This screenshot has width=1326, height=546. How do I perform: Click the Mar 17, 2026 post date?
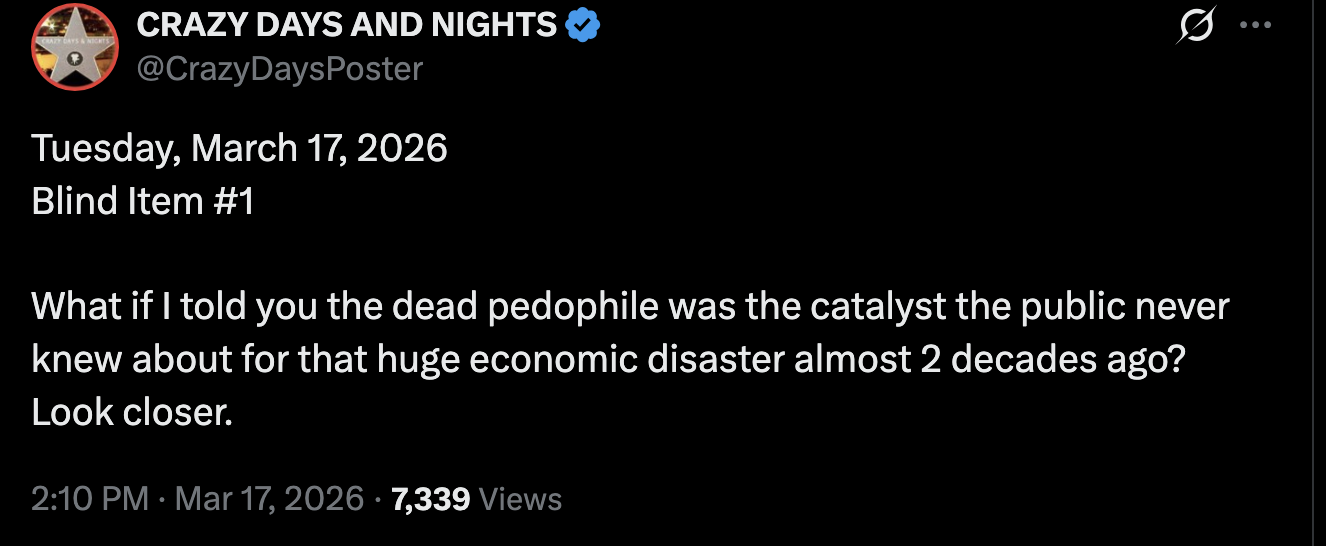pos(269,498)
